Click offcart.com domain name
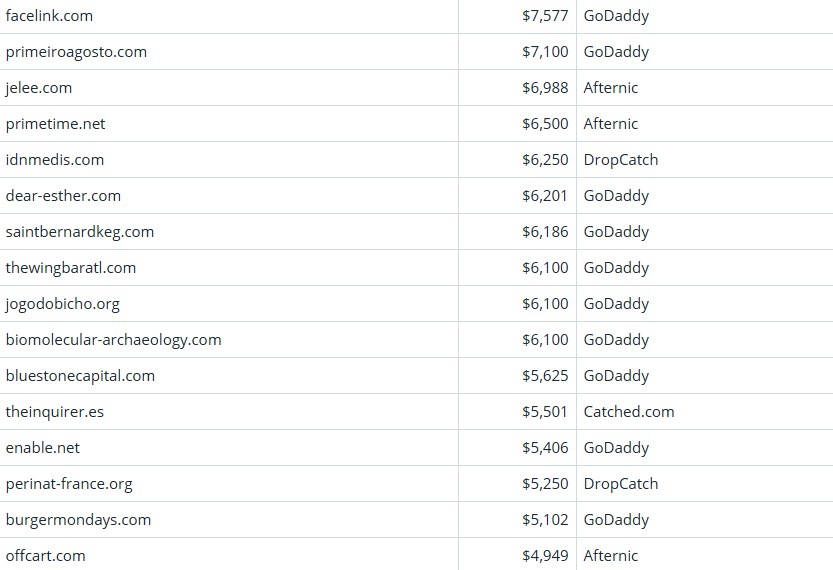 46,556
